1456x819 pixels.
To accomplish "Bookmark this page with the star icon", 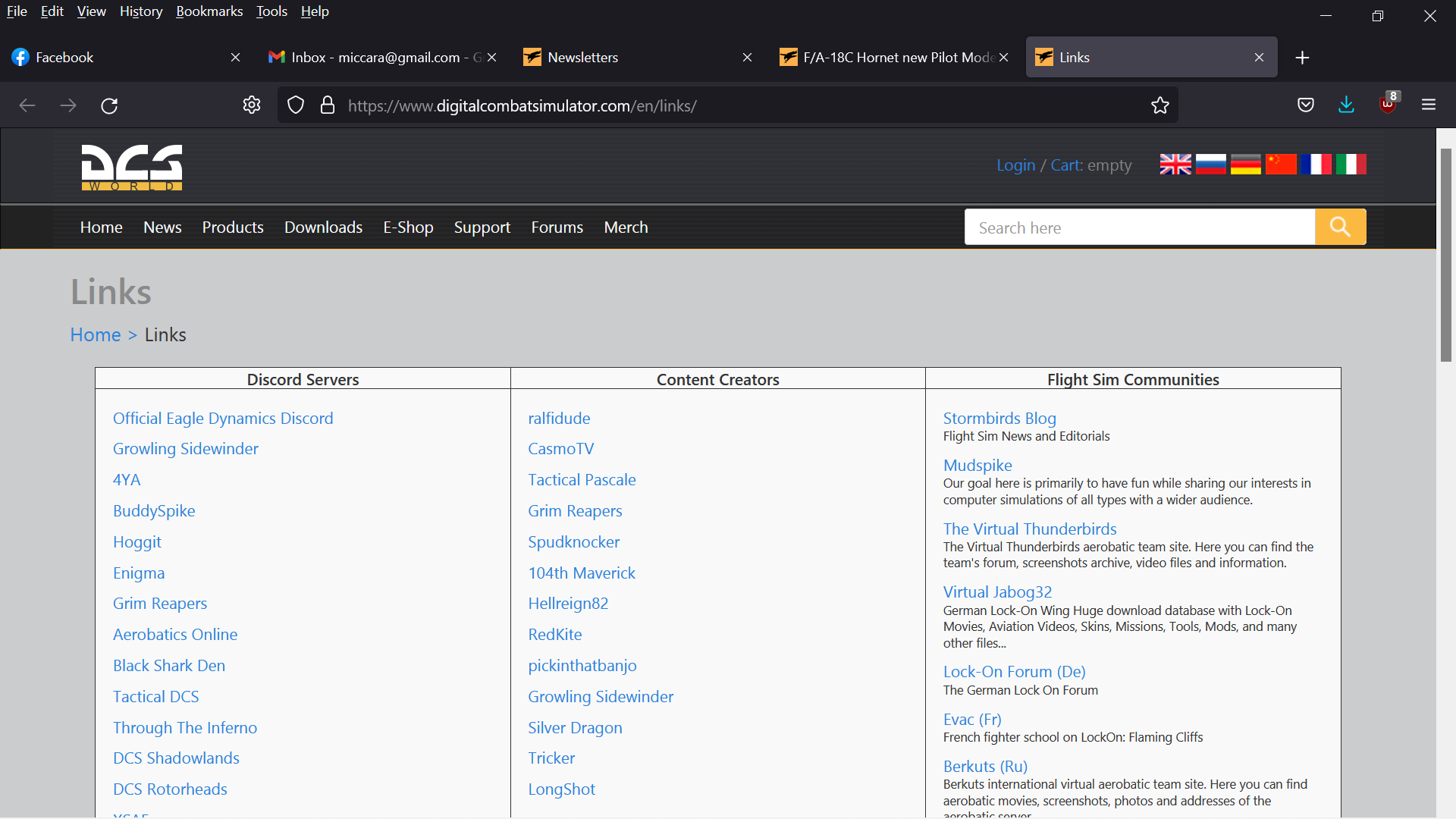I will tap(1159, 105).
